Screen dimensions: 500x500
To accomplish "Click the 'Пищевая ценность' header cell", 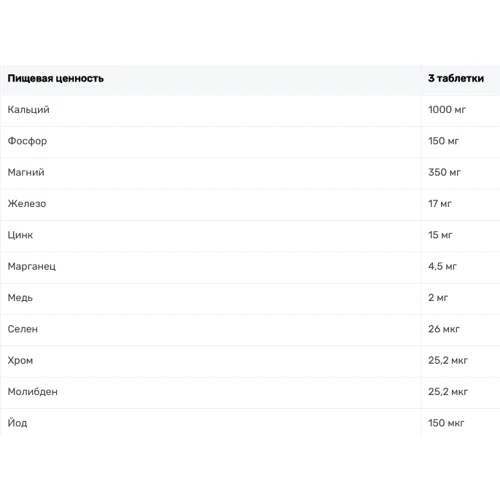I will click(56, 78).
